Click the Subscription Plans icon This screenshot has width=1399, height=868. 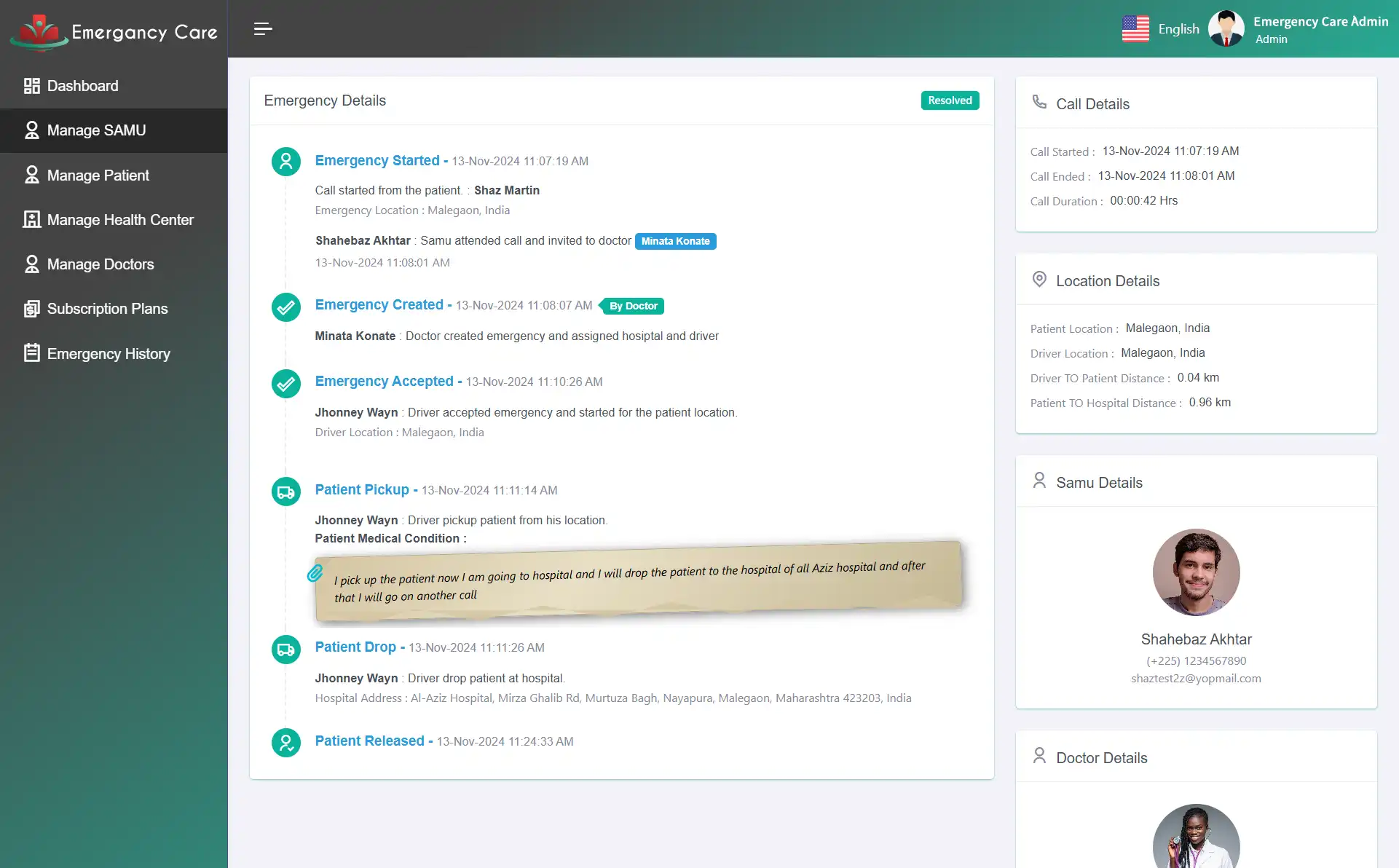[31, 309]
